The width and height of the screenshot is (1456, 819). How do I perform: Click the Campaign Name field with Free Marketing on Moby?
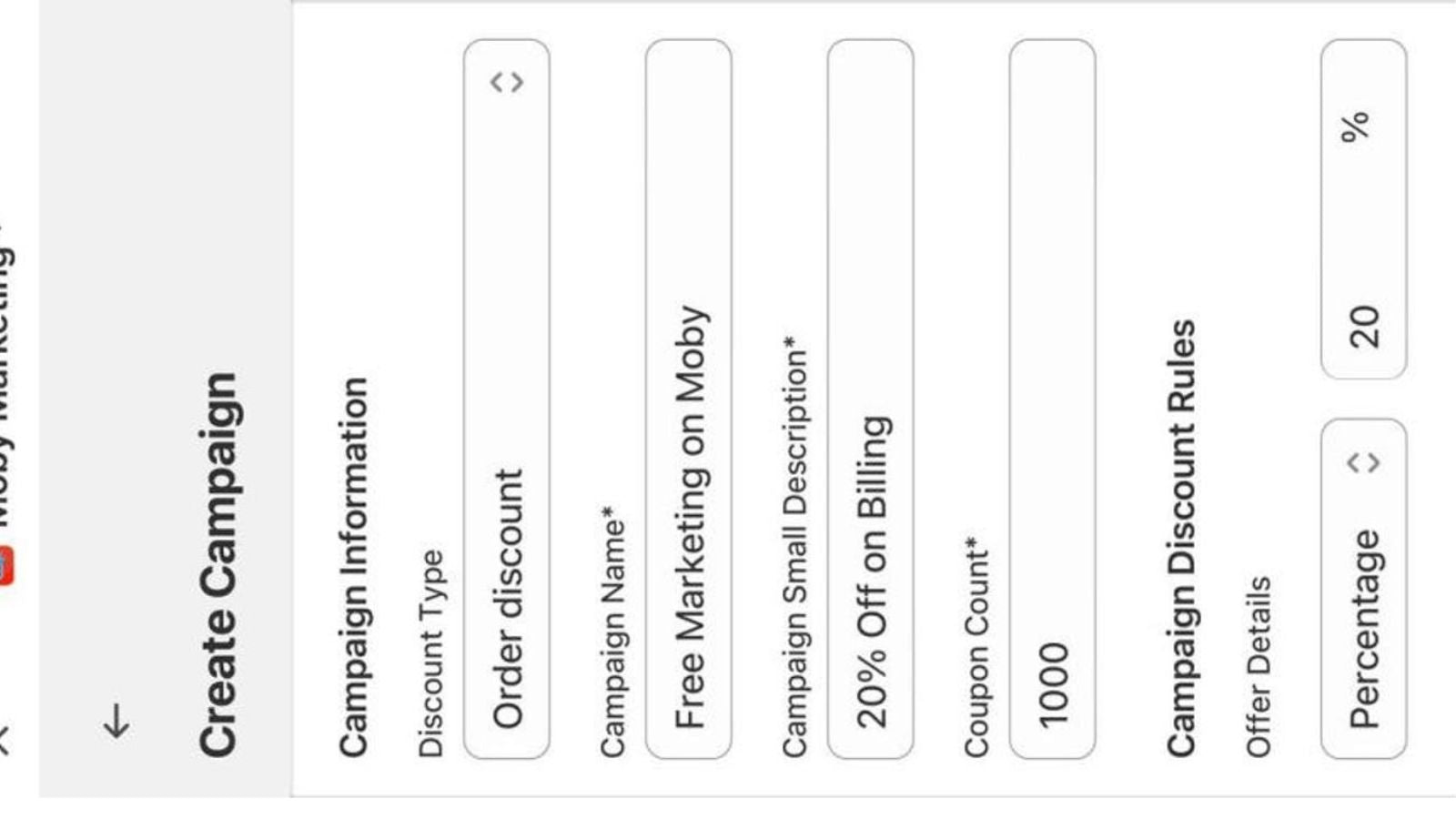click(689, 399)
